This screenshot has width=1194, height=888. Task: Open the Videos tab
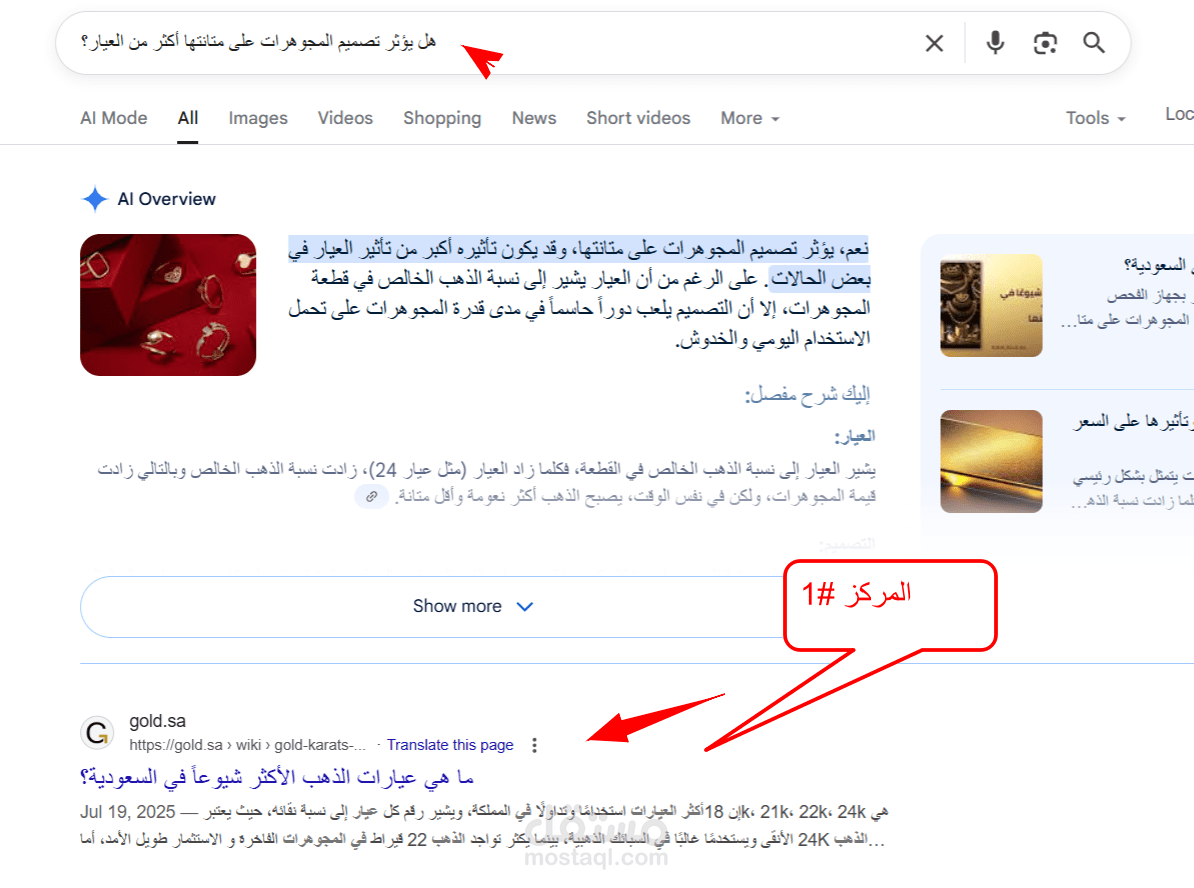coord(345,118)
